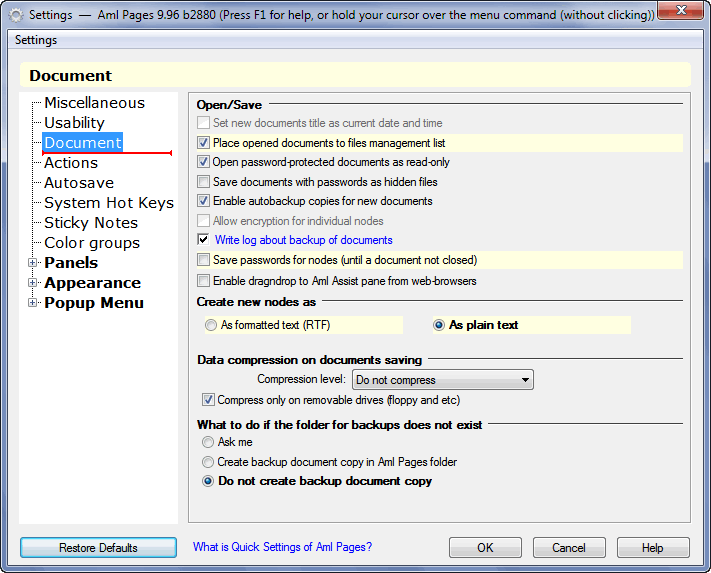The width and height of the screenshot is (711, 573).
Task: Open What is Quick Settings of Aml Pages link
Action: click(x=282, y=547)
